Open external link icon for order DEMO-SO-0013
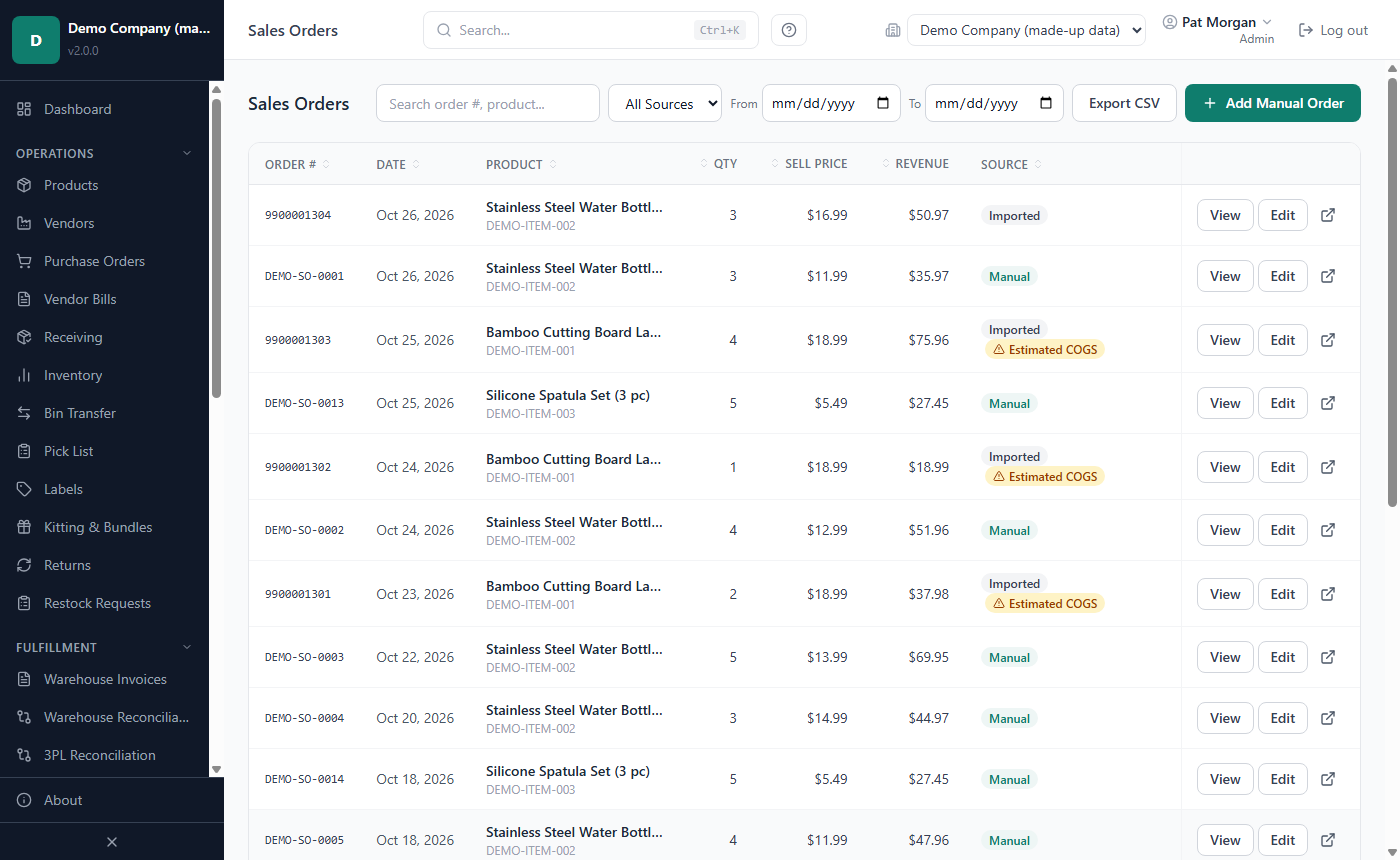This screenshot has height=860, width=1400. tap(1328, 403)
